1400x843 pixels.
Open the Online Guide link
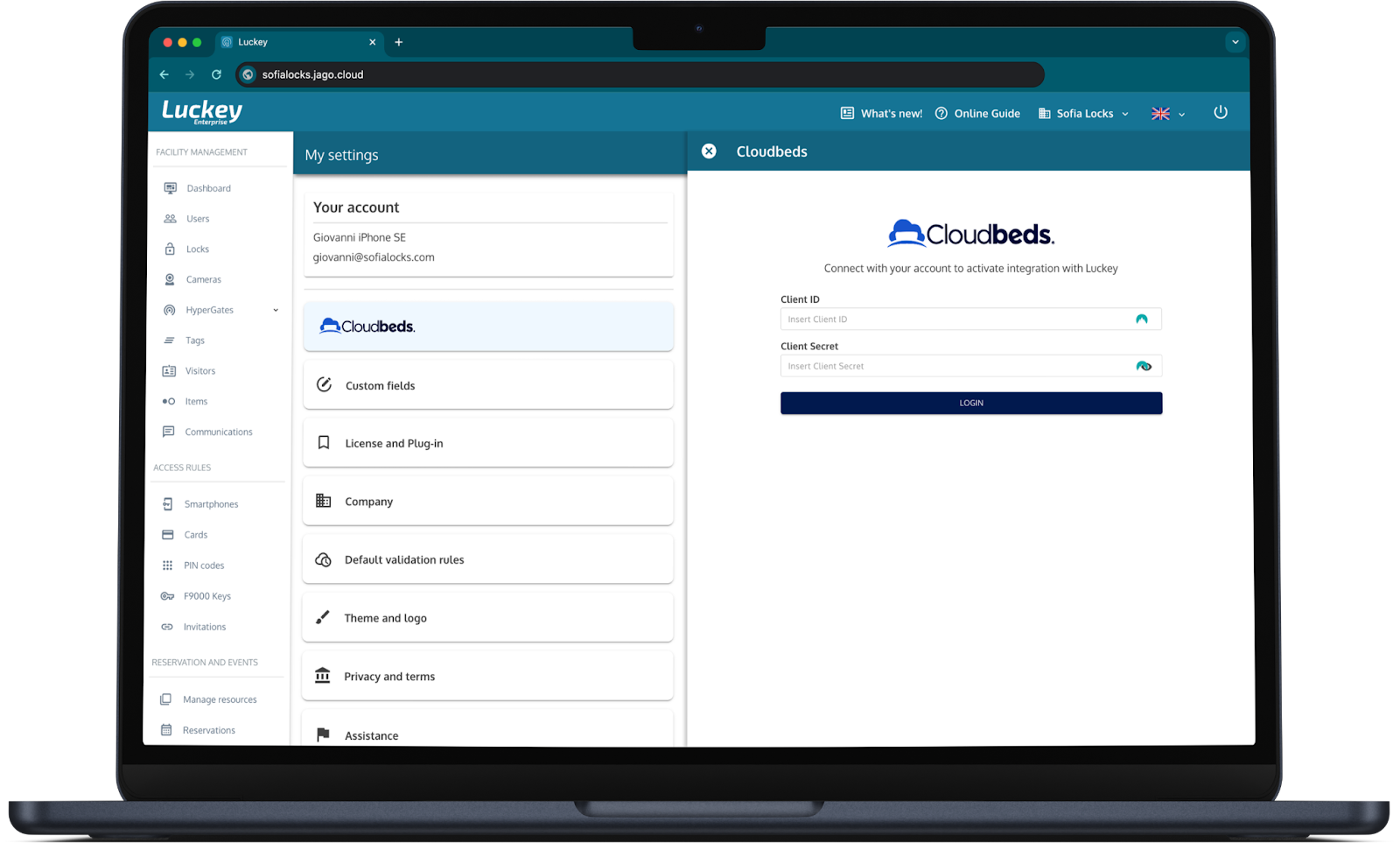click(x=977, y=114)
